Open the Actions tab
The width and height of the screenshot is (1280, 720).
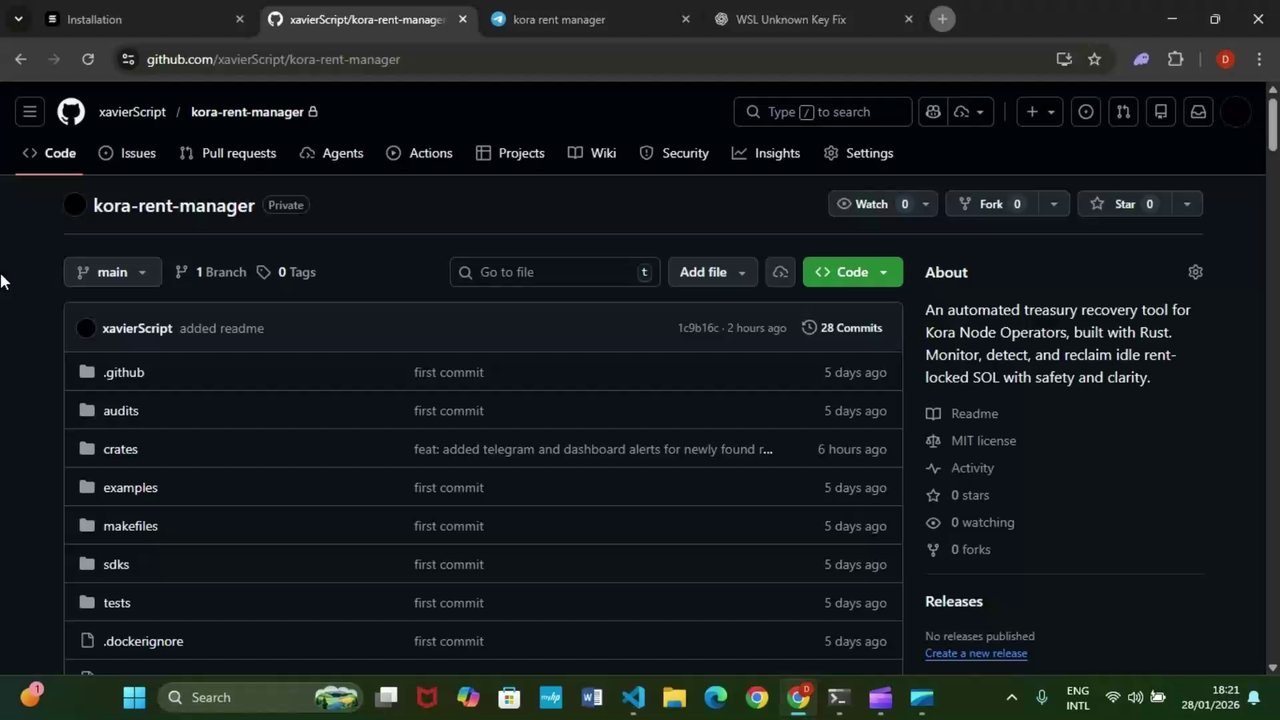(x=419, y=153)
